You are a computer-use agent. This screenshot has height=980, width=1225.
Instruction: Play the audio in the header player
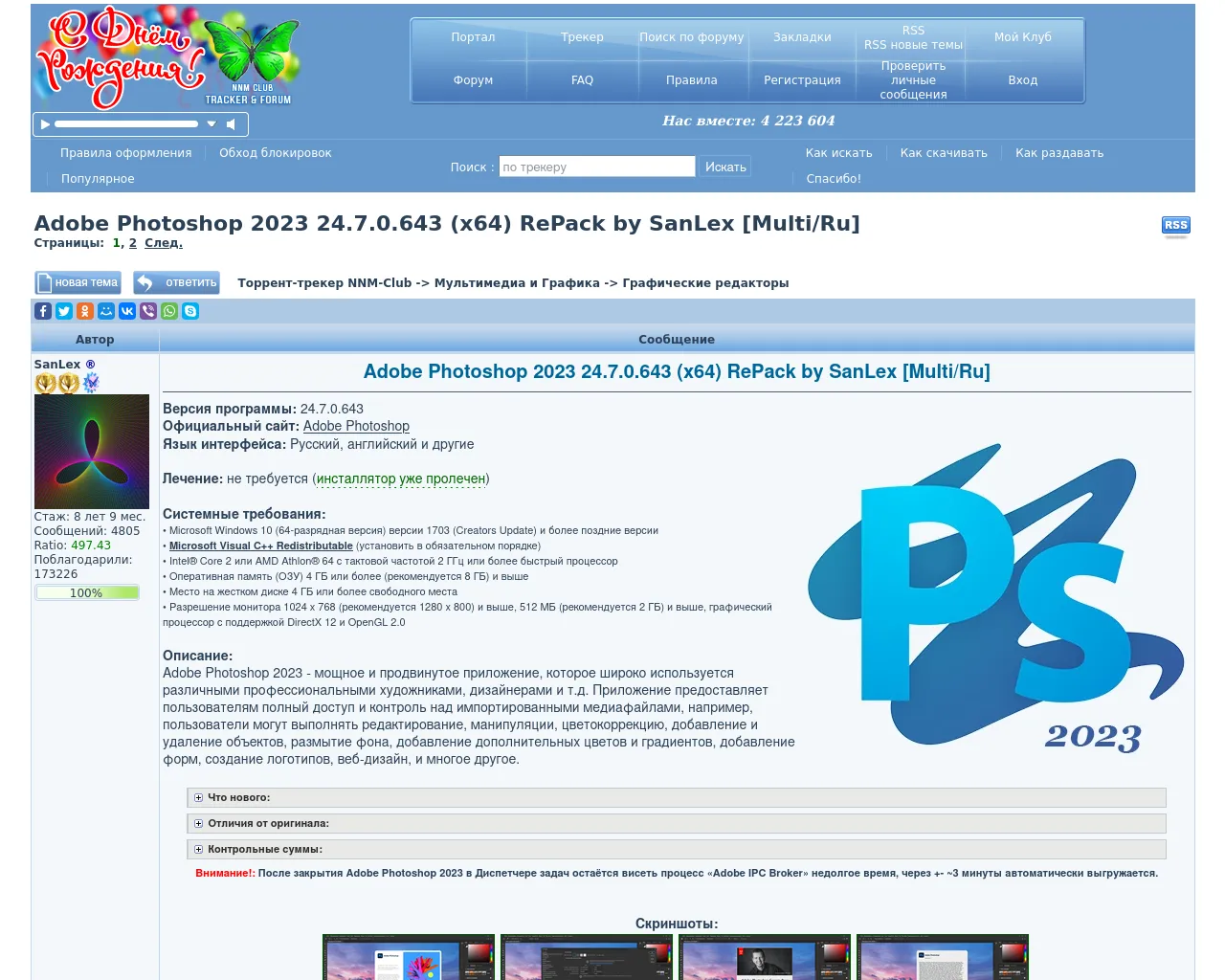(x=45, y=124)
